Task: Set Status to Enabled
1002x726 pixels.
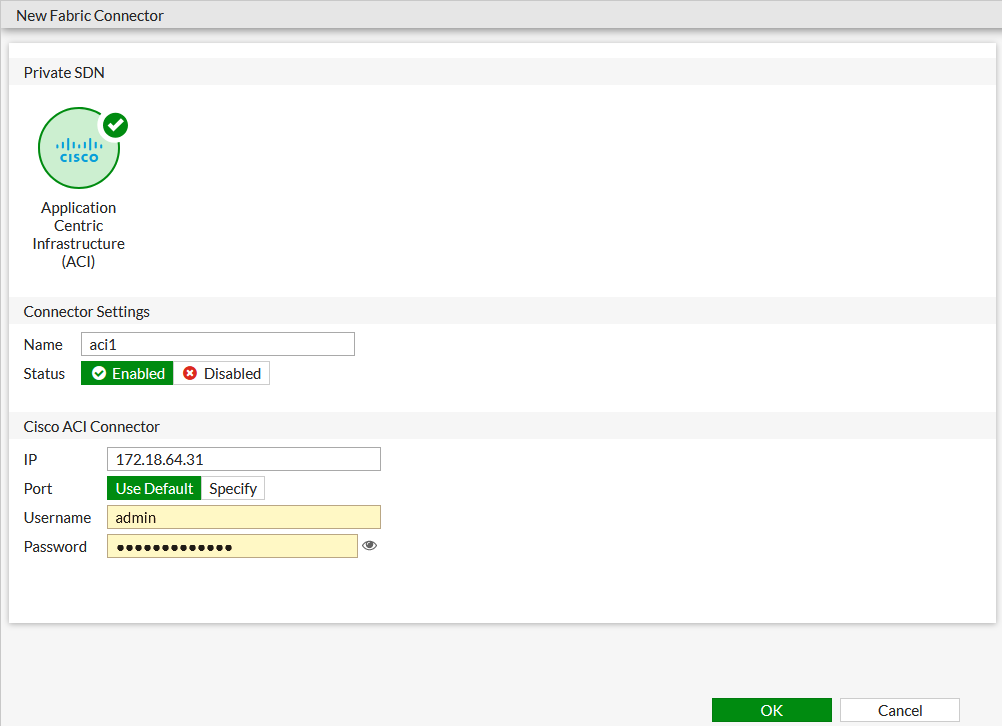Action: point(127,373)
